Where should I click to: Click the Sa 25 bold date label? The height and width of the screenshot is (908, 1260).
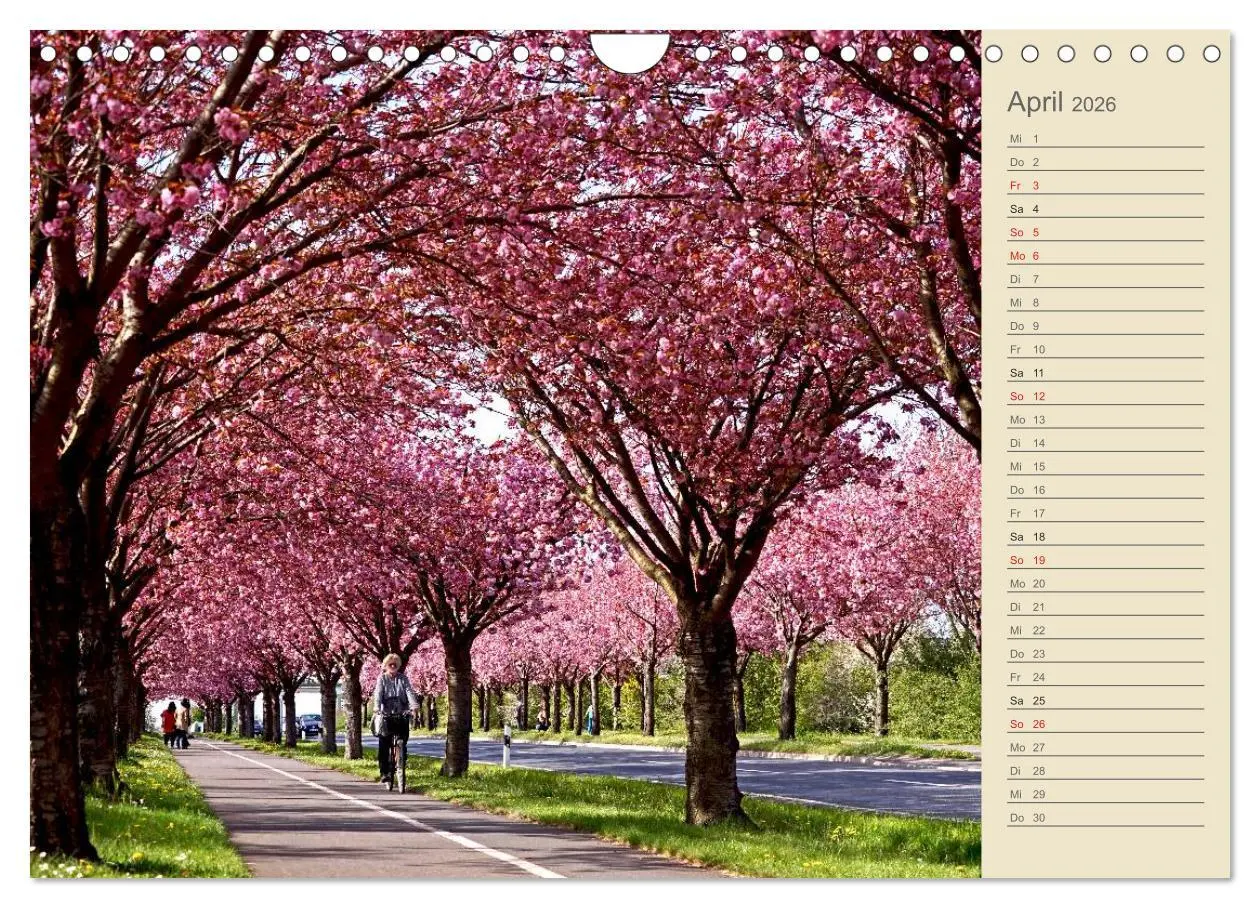point(1026,700)
